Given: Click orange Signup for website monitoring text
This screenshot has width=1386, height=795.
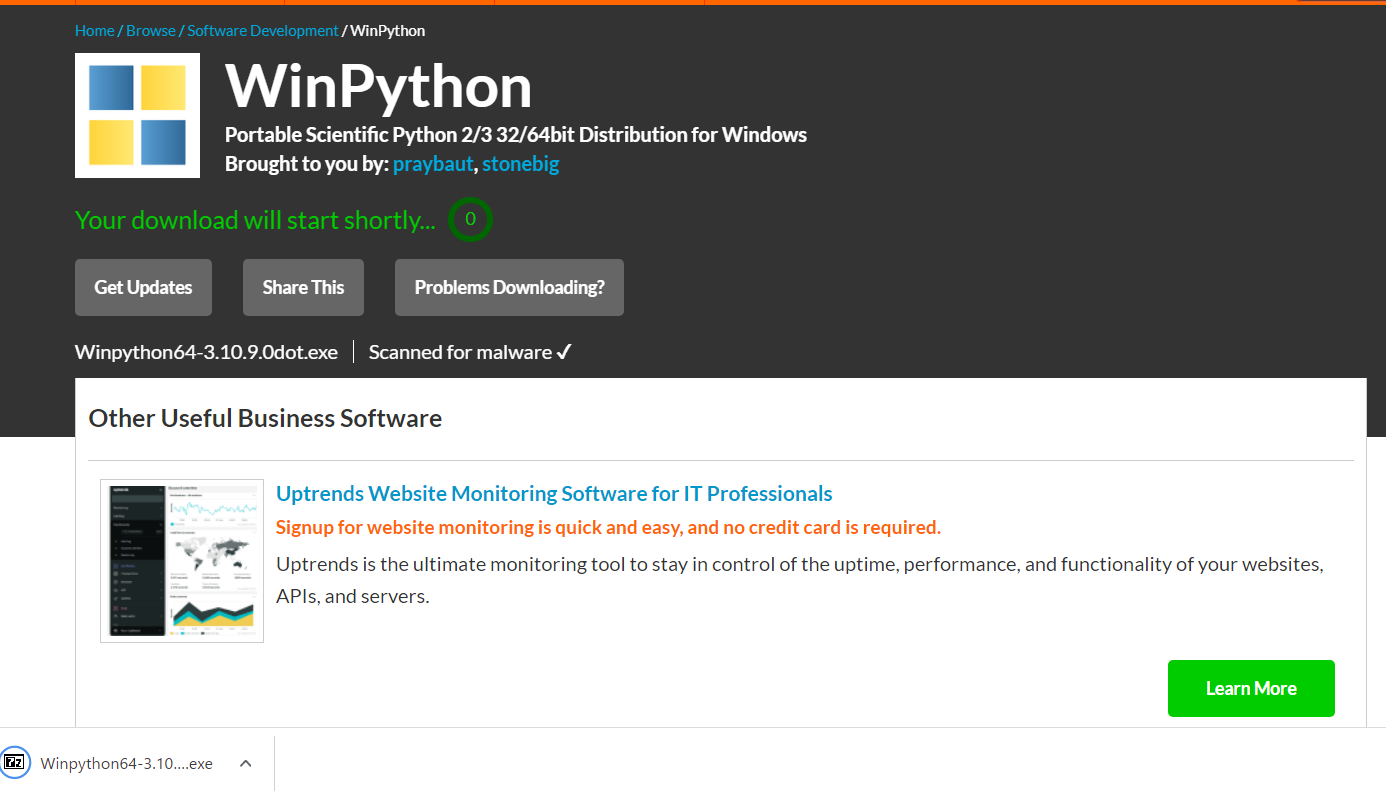Looking at the screenshot, I should tap(608, 527).
